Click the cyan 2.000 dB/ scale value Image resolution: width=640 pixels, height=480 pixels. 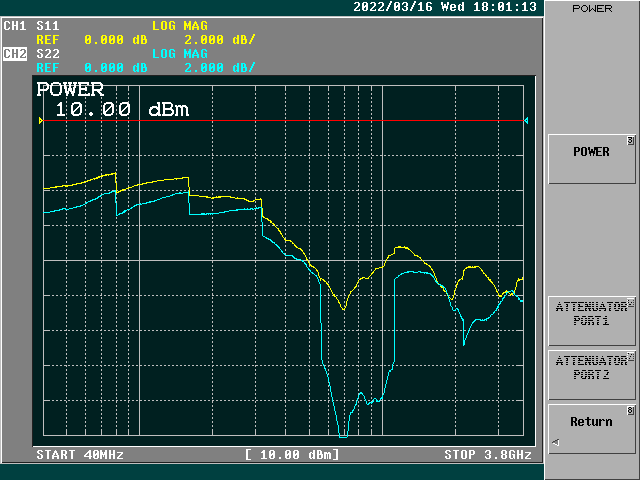point(220,68)
